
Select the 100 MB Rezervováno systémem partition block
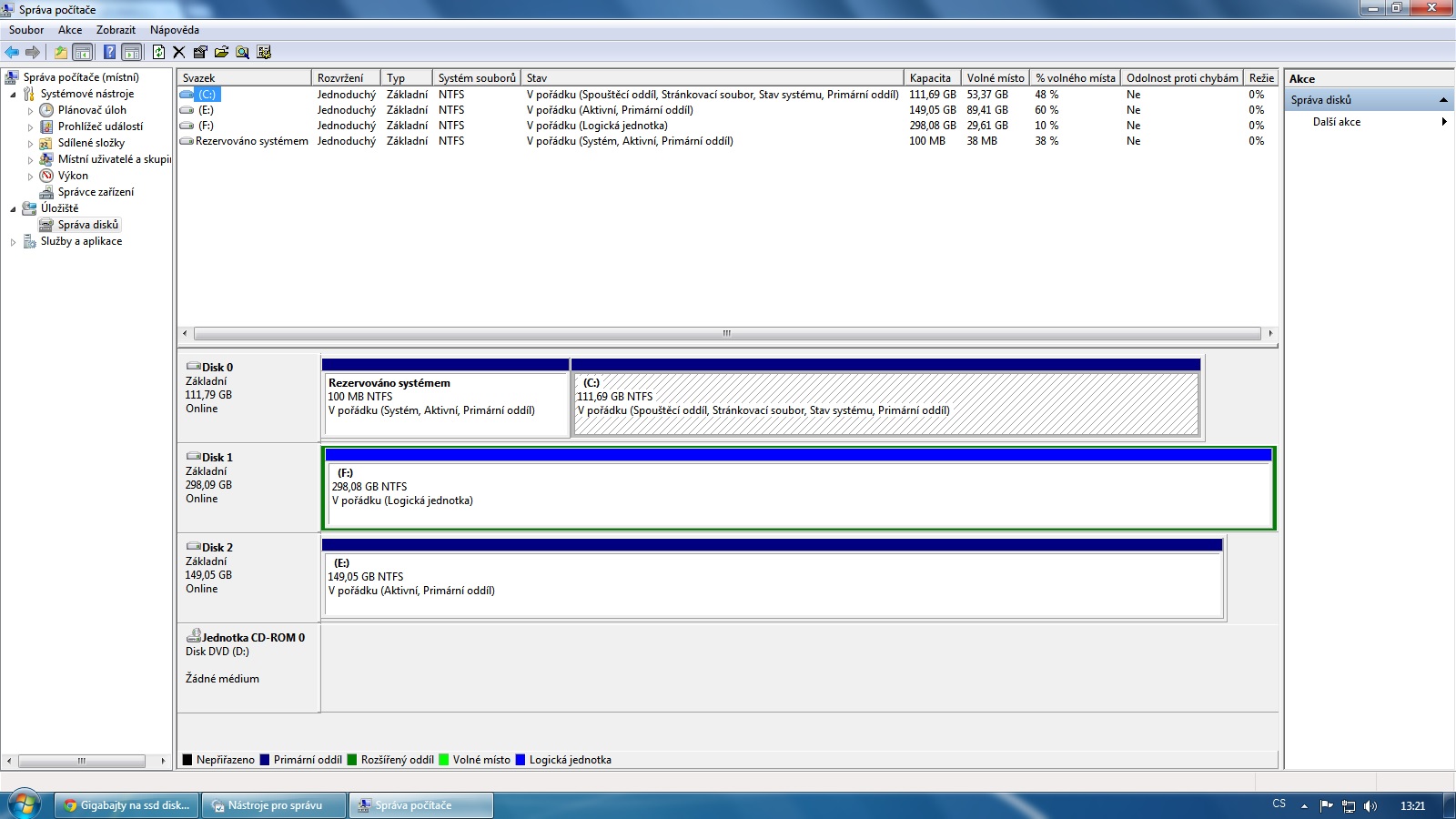446,398
